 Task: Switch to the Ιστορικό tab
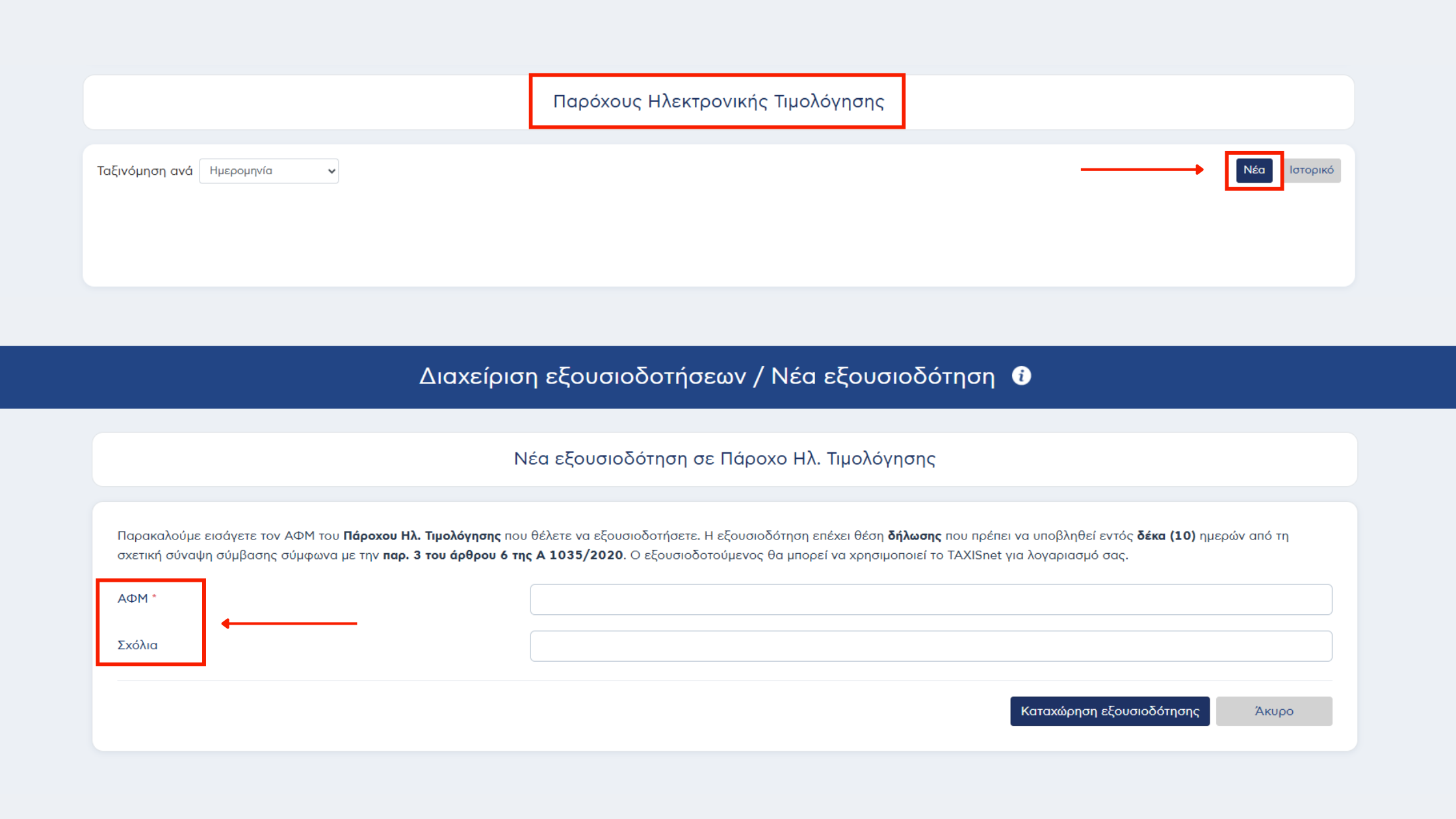pyautogui.click(x=1311, y=170)
